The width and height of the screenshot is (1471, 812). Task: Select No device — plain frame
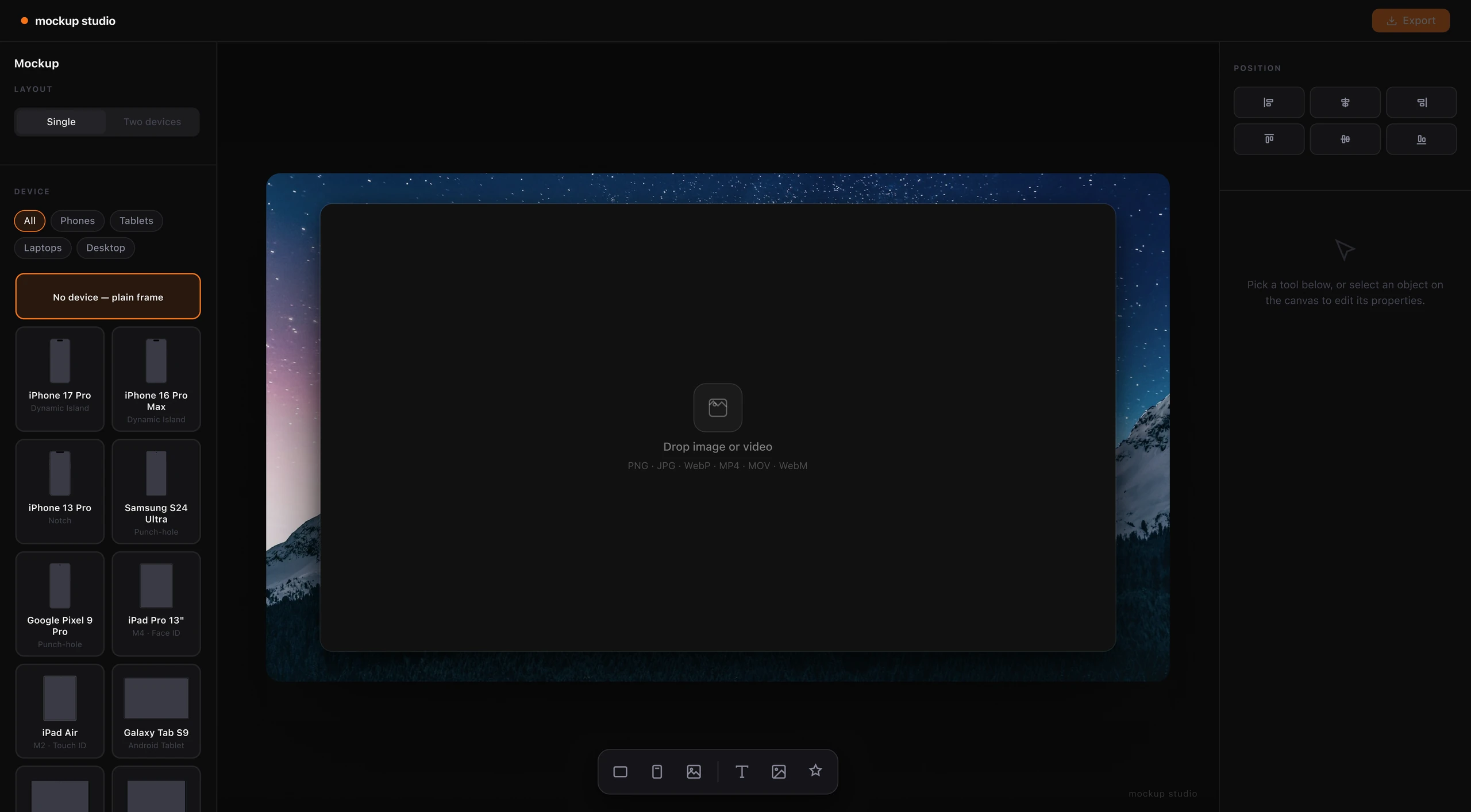click(x=108, y=296)
